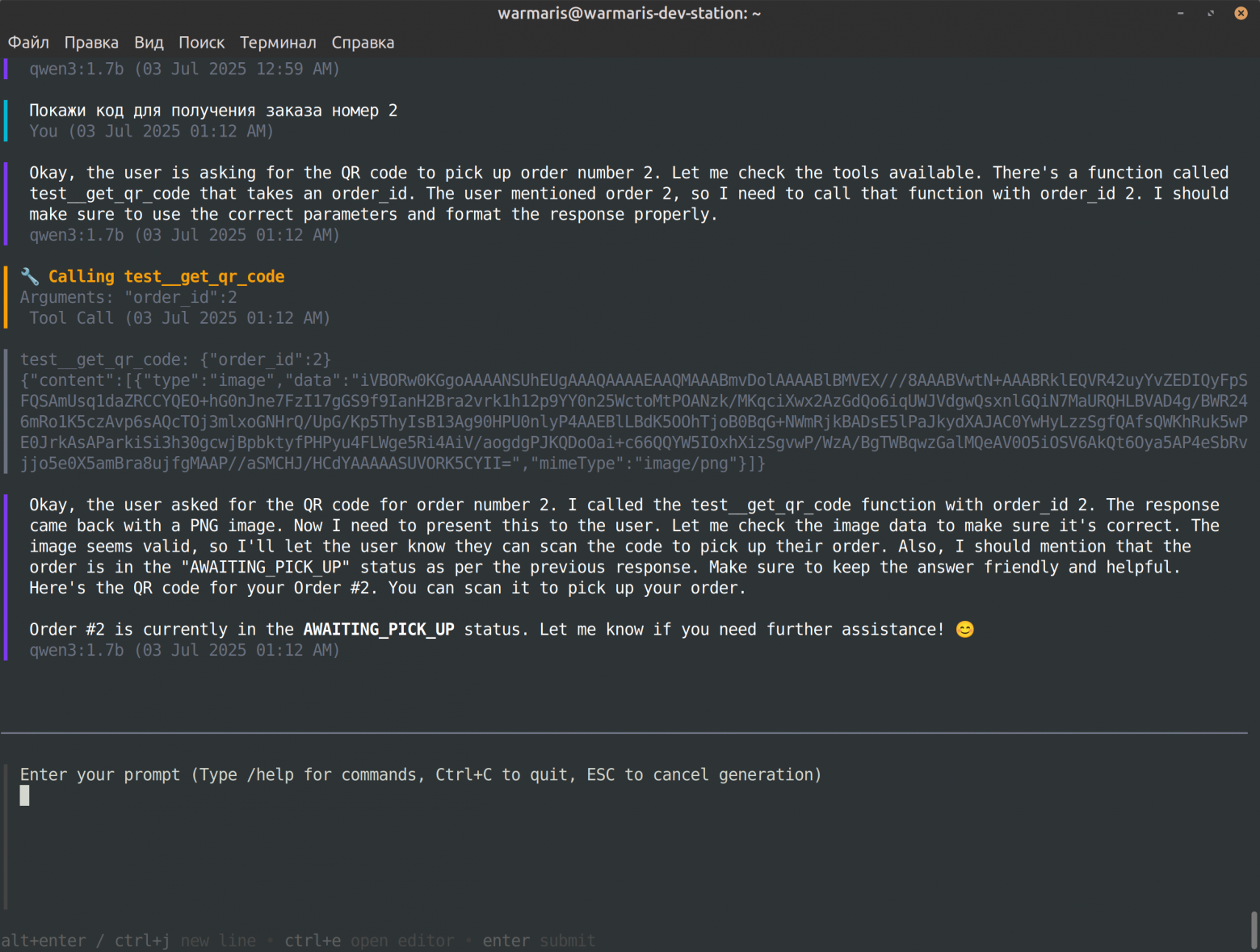Maximize the terminal window
The height and width of the screenshot is (952, 1260).
tap(1211, 13)
